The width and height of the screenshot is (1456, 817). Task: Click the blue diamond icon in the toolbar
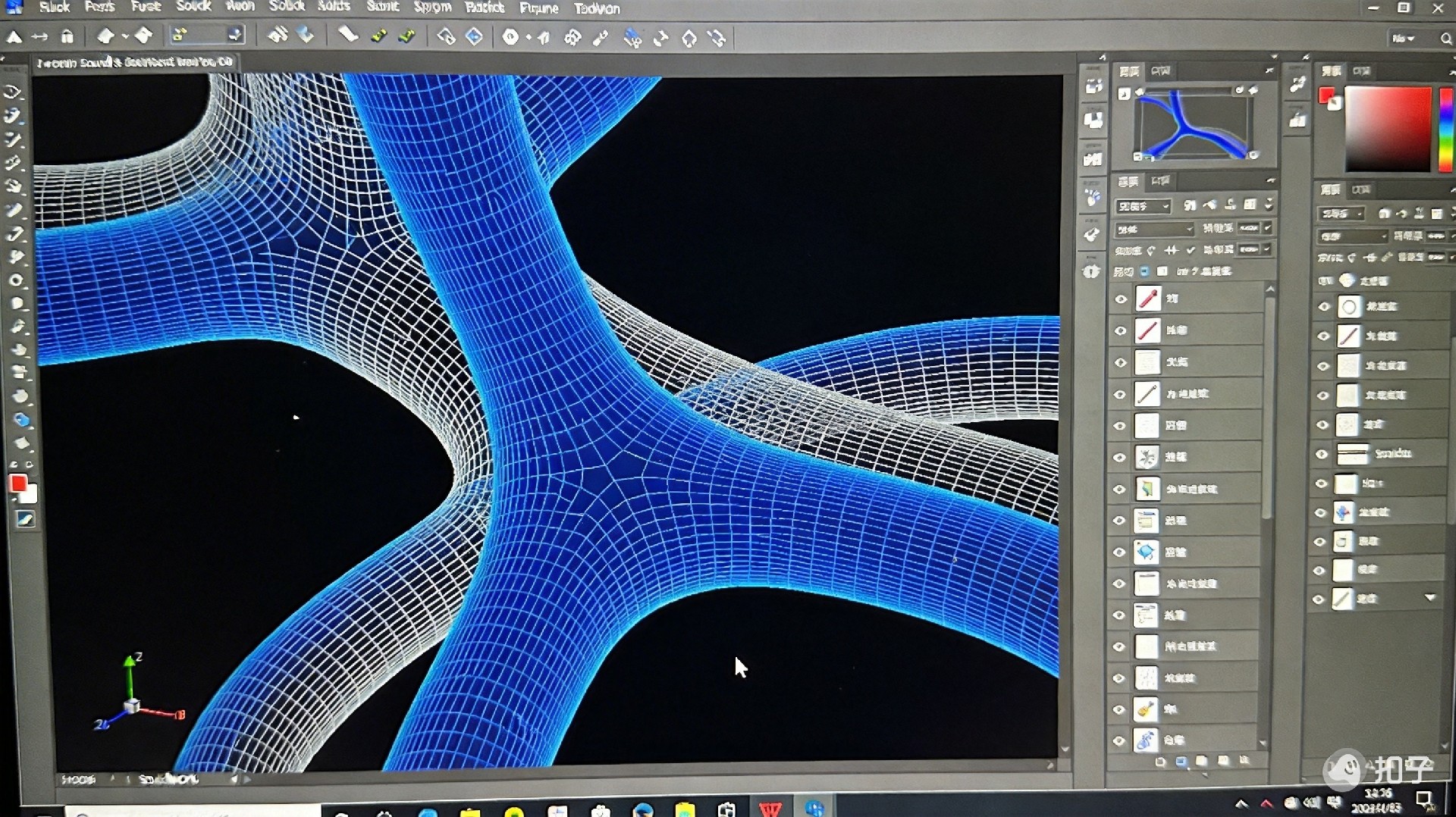coord(474,36)
